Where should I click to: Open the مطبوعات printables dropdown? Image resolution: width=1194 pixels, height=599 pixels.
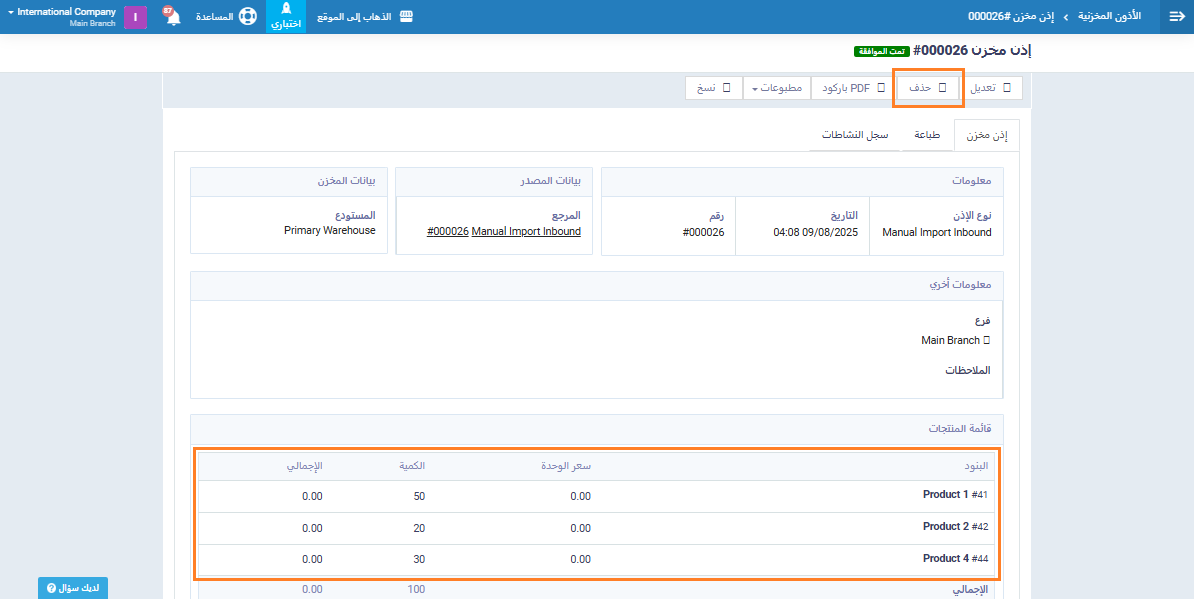pos(775,88)
